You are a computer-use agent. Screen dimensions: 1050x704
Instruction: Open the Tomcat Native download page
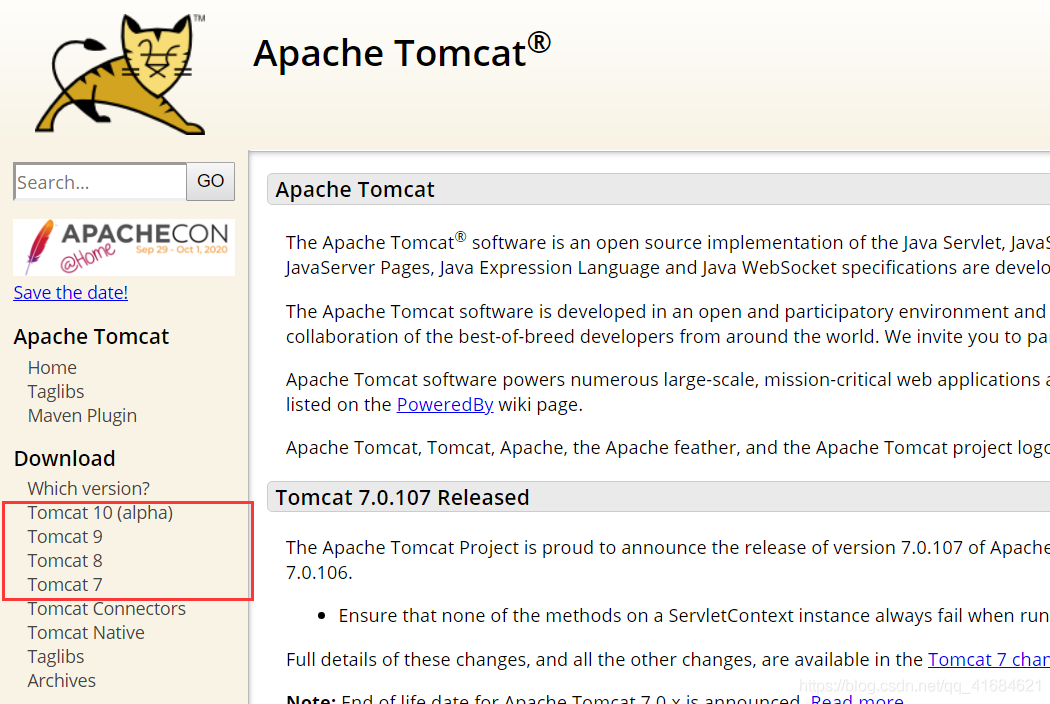(86, 632)
